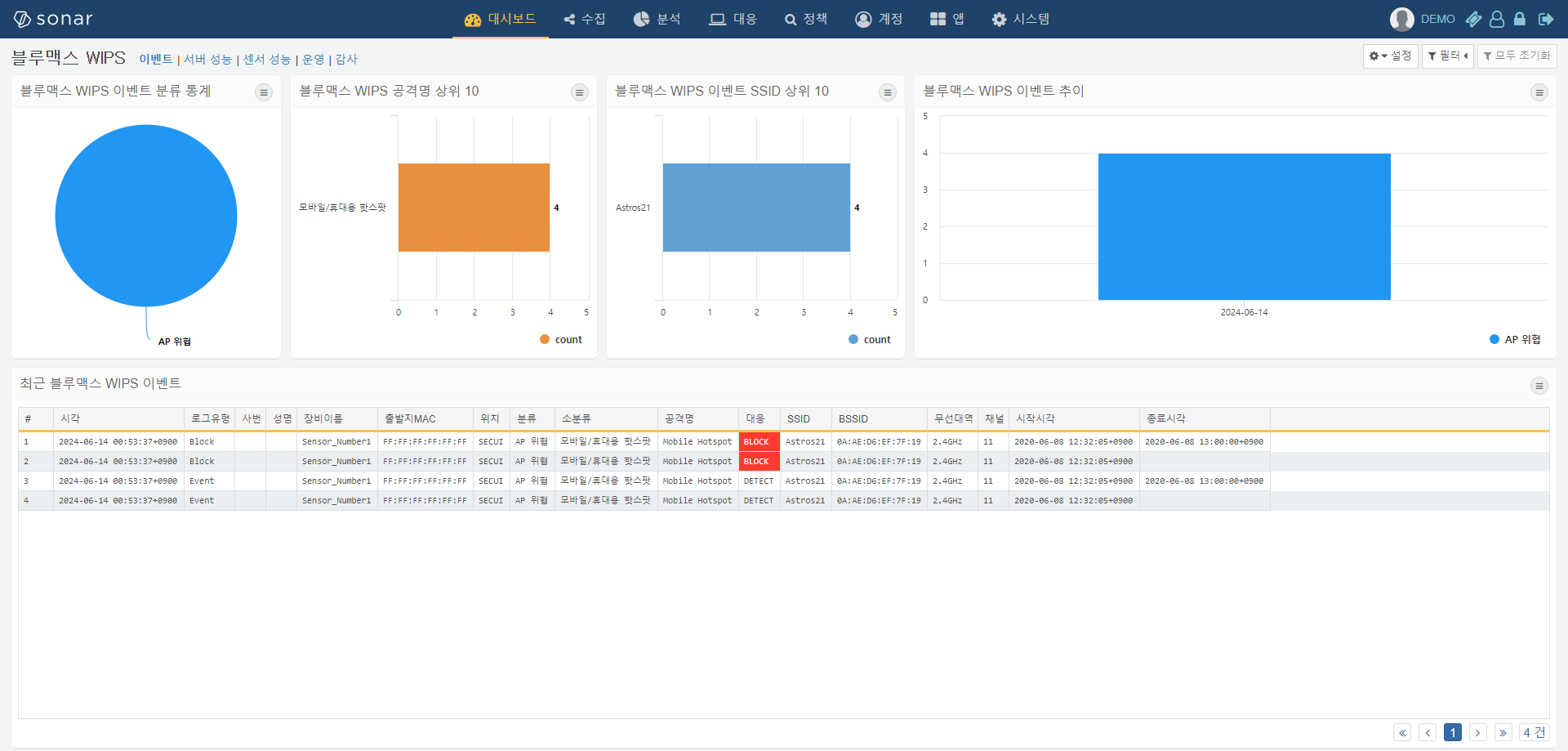Open the 대응 menu
Image resolution: width=1568 pixels, height=751 pixels.
(733, 19)
